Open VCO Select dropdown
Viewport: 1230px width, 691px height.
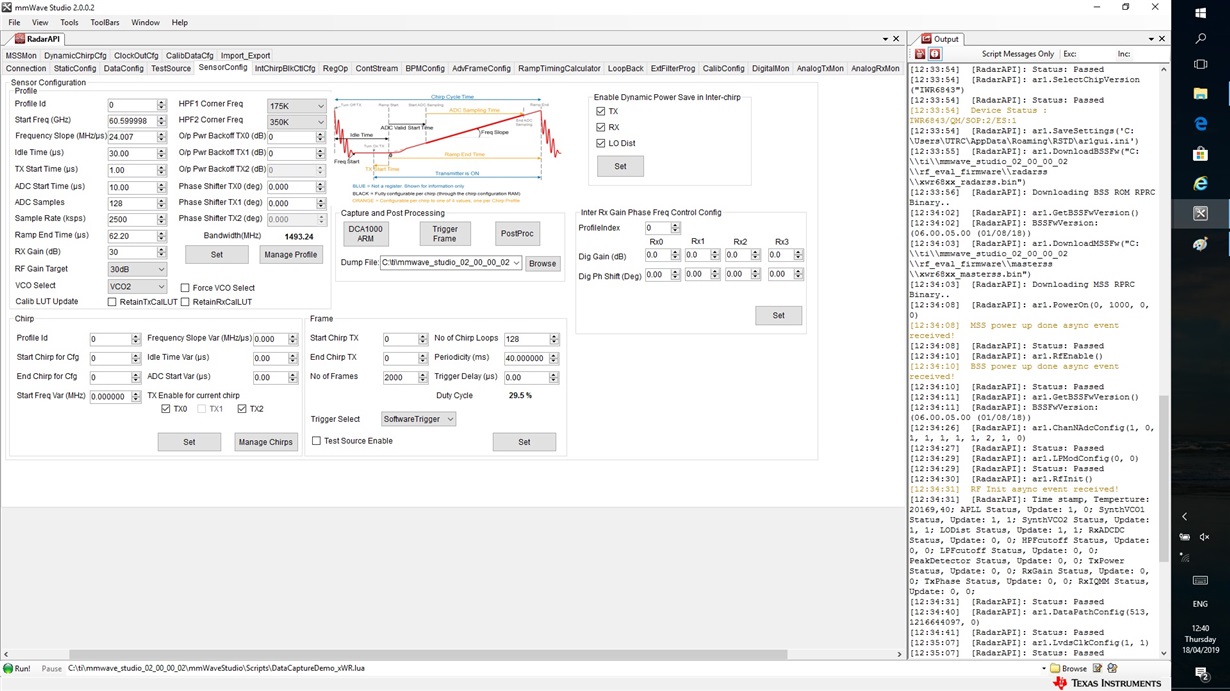(137, 285)
